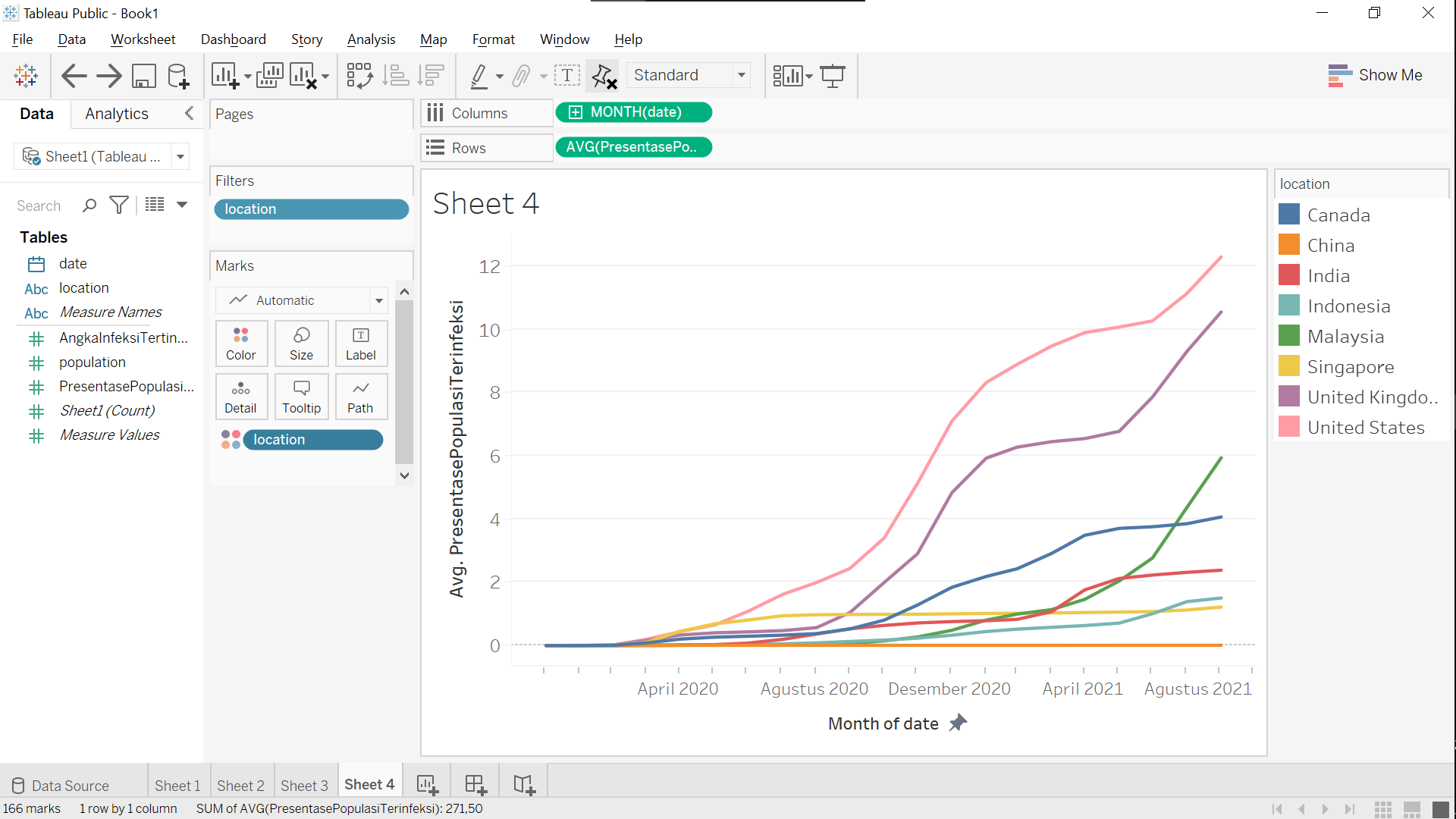Switch to the Analytics tab
The width and height of the screenshot is (1456, 819).
[115, 114]
